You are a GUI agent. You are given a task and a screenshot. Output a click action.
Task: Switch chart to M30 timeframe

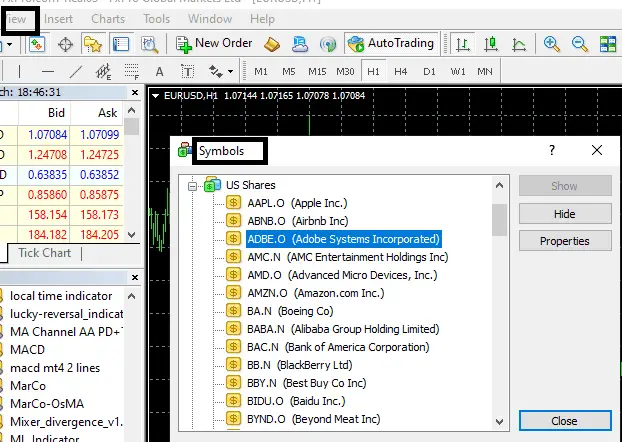[x=345, y=72]
